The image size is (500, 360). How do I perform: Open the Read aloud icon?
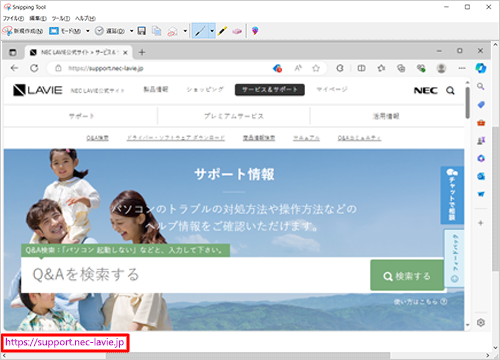click(298, 68)
